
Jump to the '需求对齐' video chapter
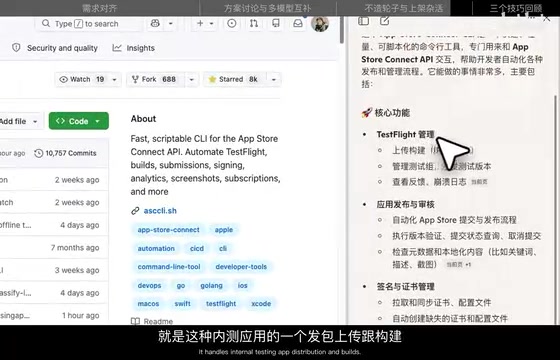point(99,8)
